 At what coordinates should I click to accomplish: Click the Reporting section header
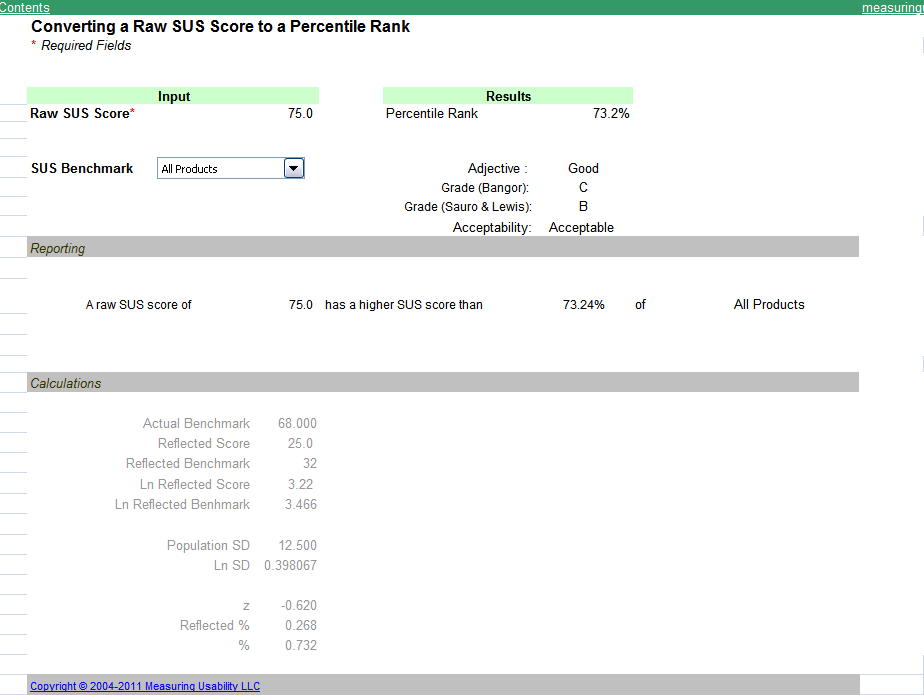point(443,247)
